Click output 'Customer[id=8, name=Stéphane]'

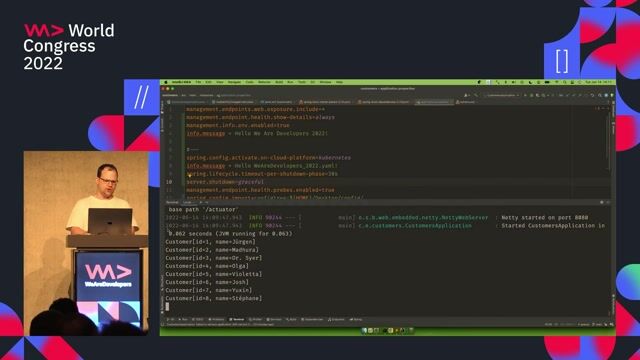[x=214, y=298]
